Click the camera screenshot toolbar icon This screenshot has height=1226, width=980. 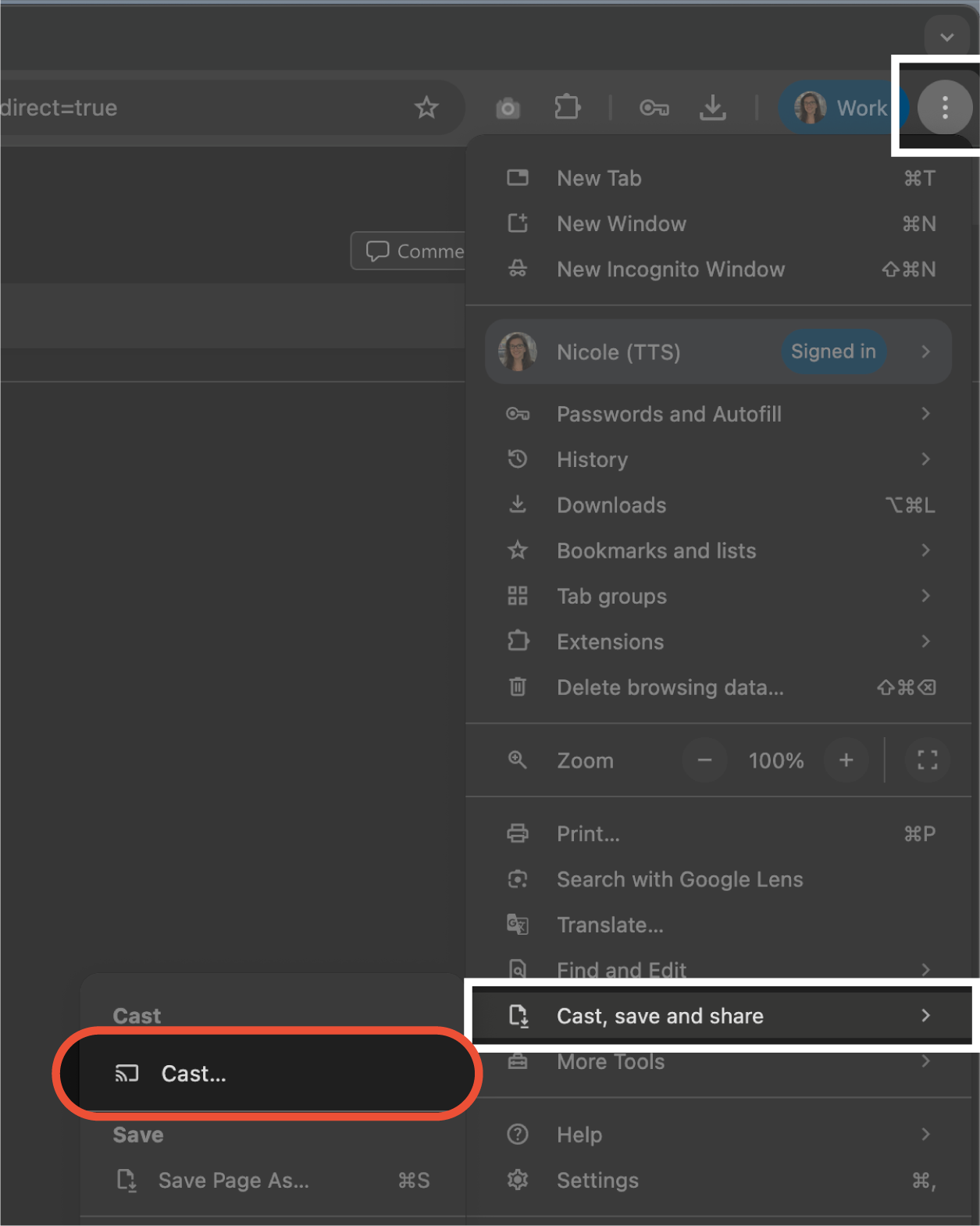508,108
